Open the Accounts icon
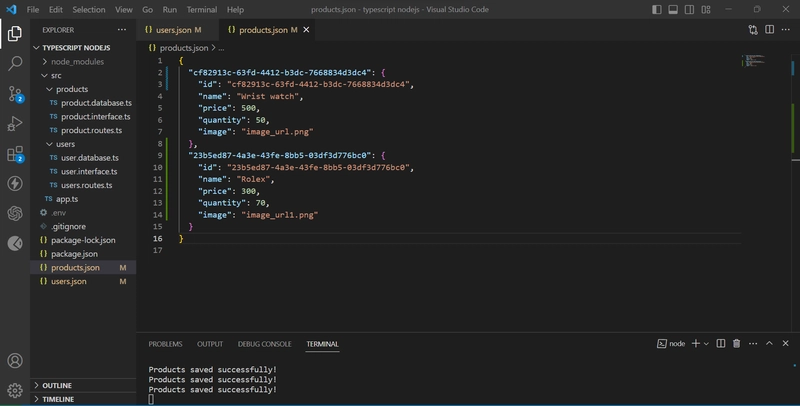Screen dimensions: 800x406 [15, 361]
